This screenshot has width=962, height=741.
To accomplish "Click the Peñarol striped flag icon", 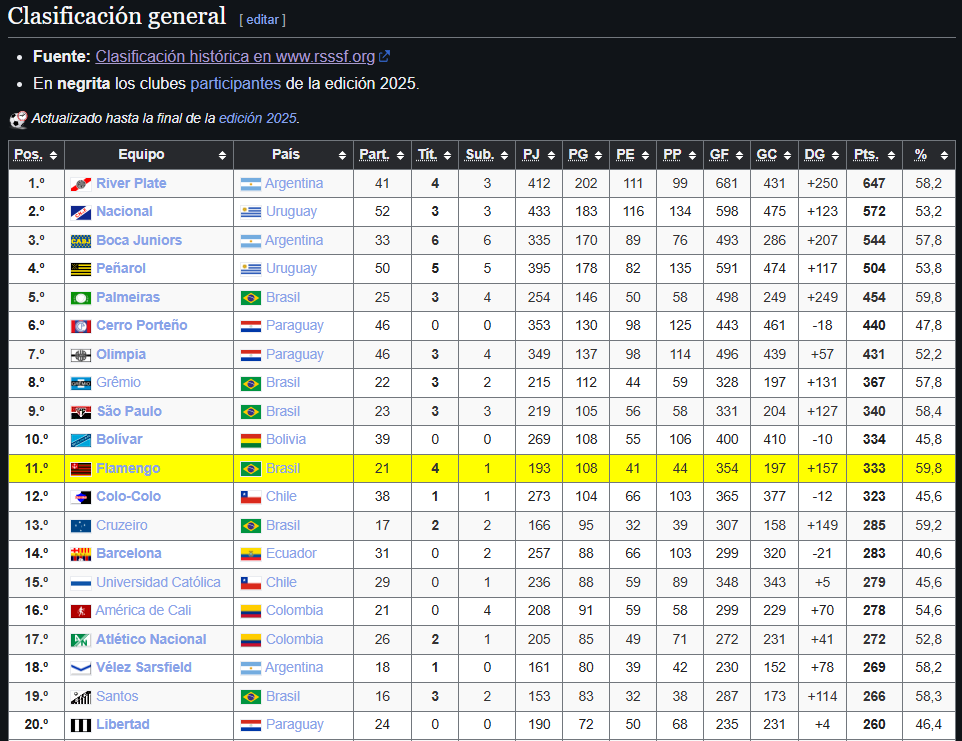I will (x=81, y=269).
